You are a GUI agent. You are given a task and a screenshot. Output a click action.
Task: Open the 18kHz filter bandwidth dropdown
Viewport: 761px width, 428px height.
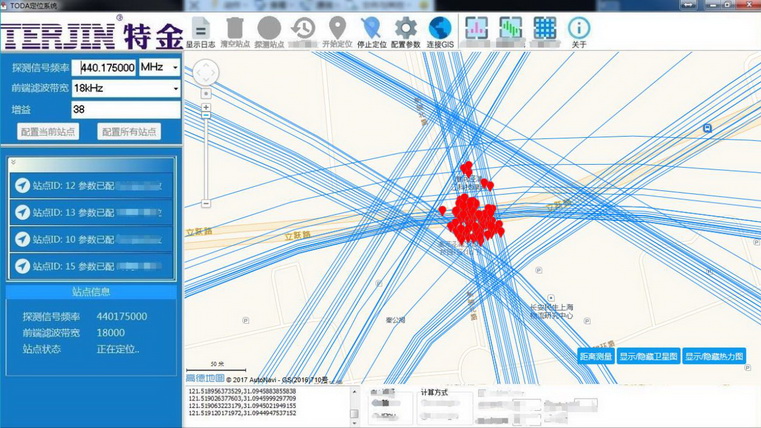125,88
